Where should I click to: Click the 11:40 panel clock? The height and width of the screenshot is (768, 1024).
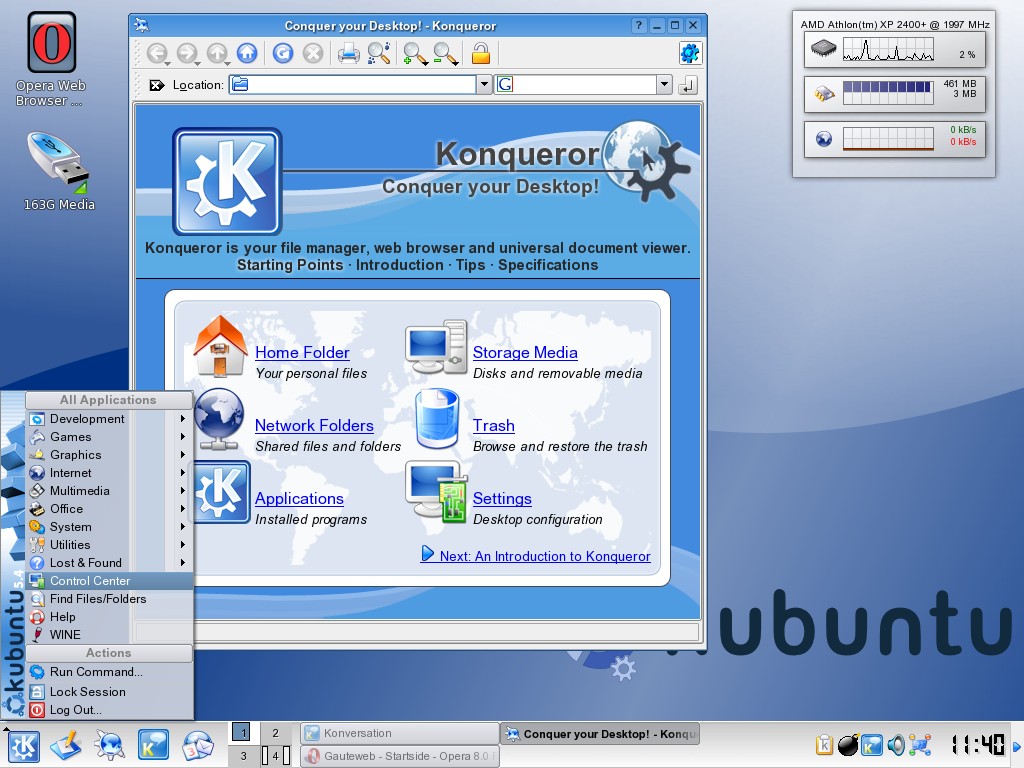point(978,744)
